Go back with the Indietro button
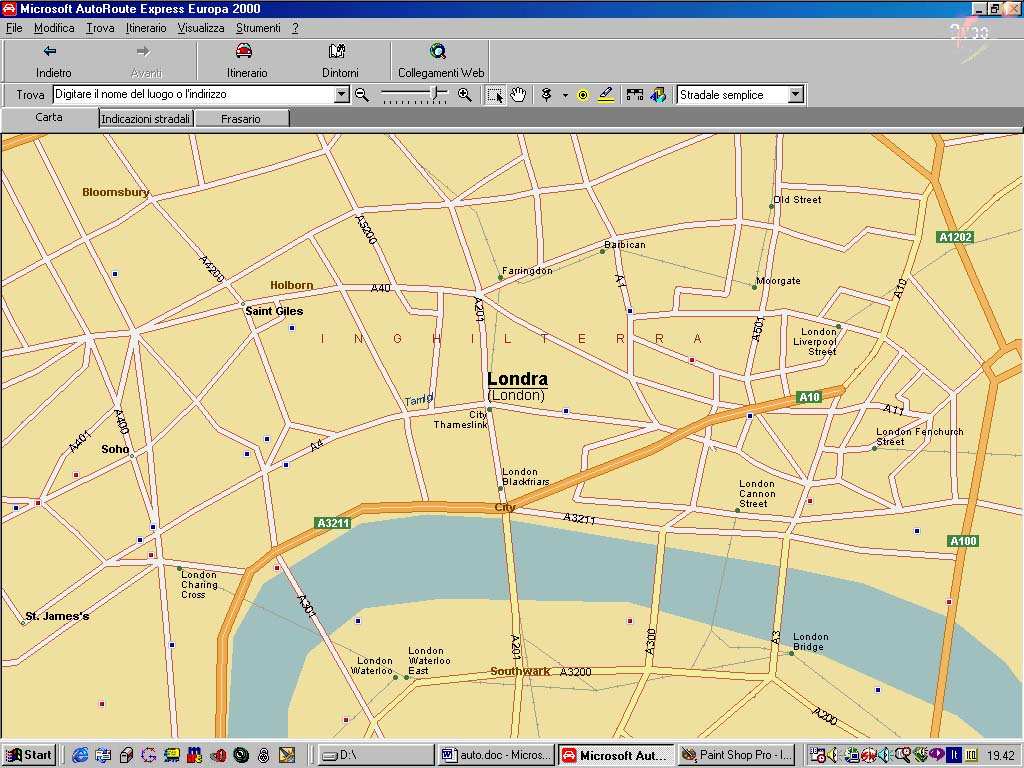Viewport: 1024px width, 768px height. tap(54, 61)
